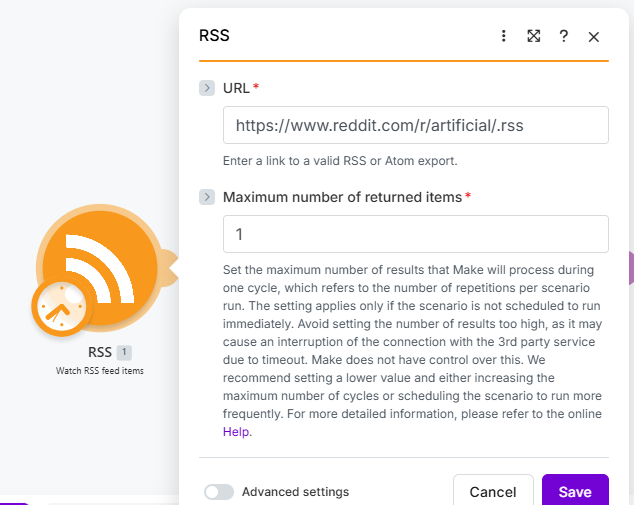The image size is (634, 505).
Task: Save the RSS module settings
Action: [575, 492]
